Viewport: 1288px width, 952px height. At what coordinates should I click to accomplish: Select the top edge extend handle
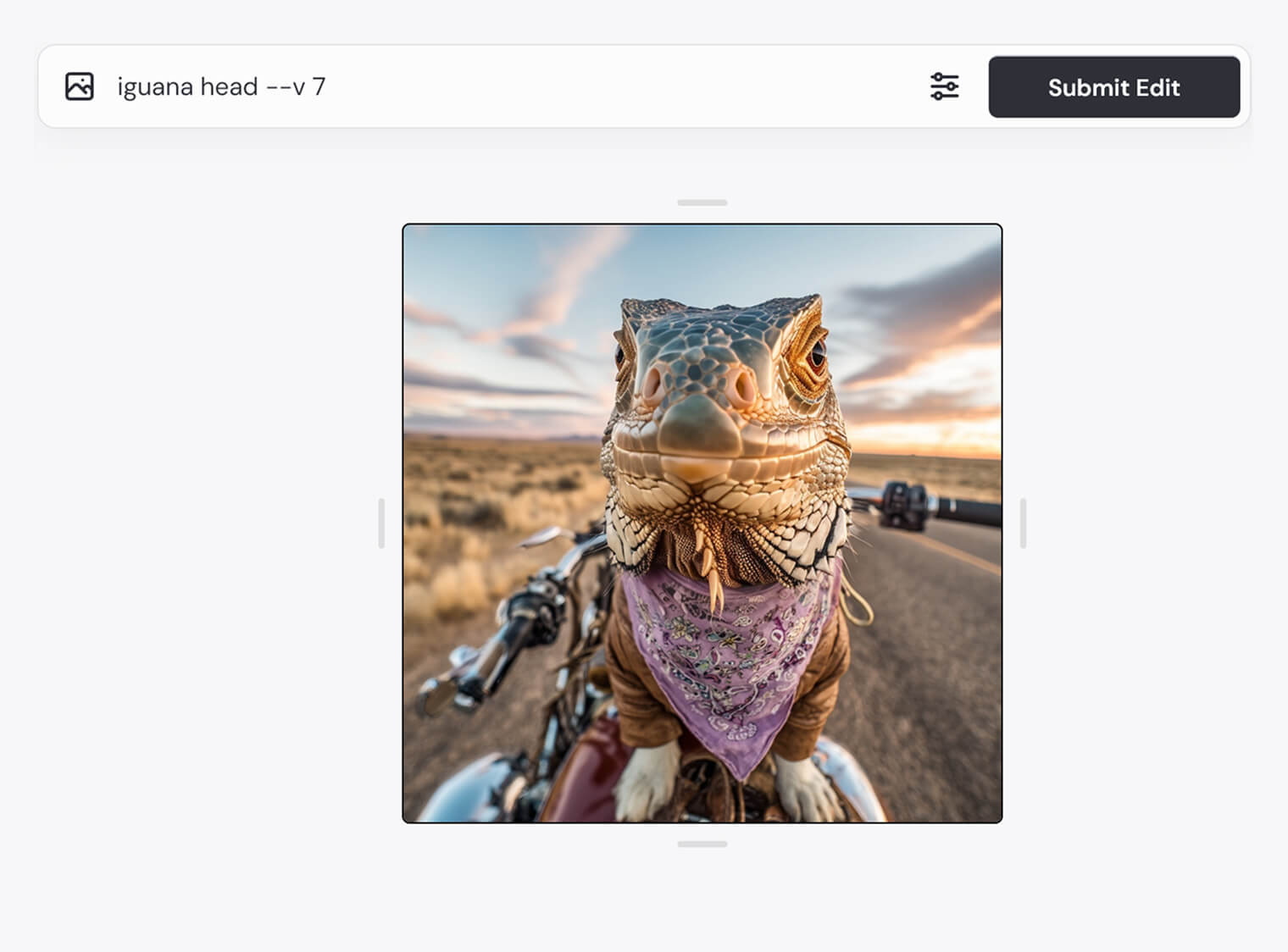point(702,202)
